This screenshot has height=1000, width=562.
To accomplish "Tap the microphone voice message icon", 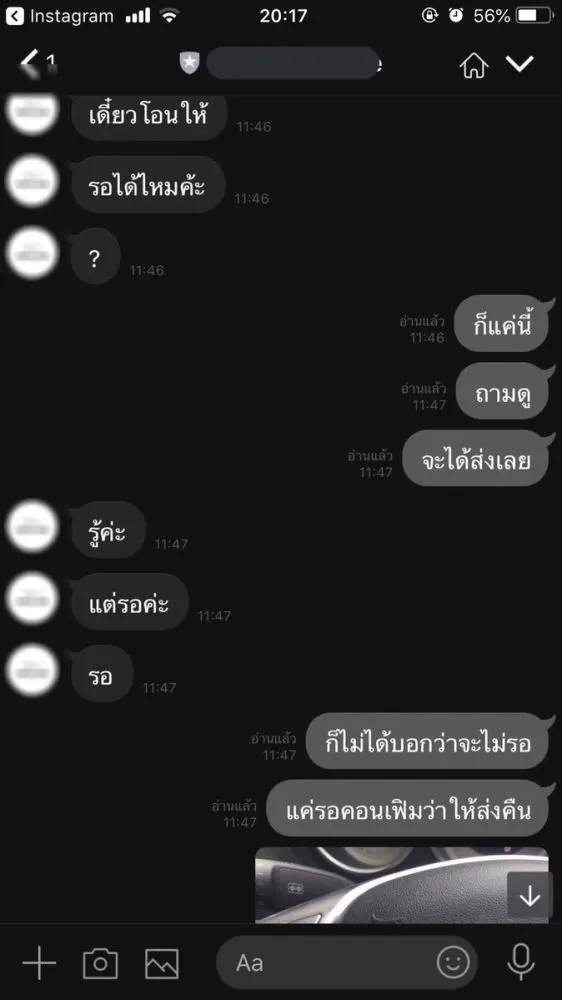I will pos(521,962).
